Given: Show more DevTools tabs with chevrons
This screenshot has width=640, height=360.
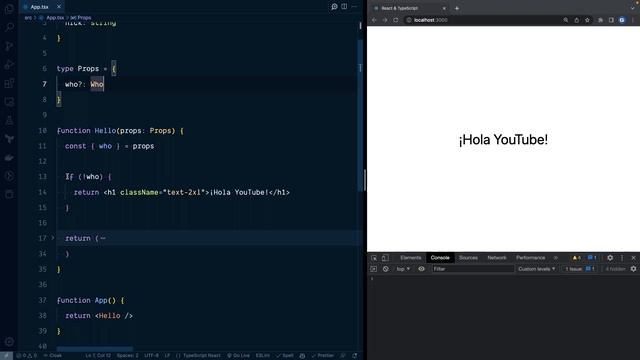Looking at the screenshot, I should pyautogui.click(x=556, y=258).
